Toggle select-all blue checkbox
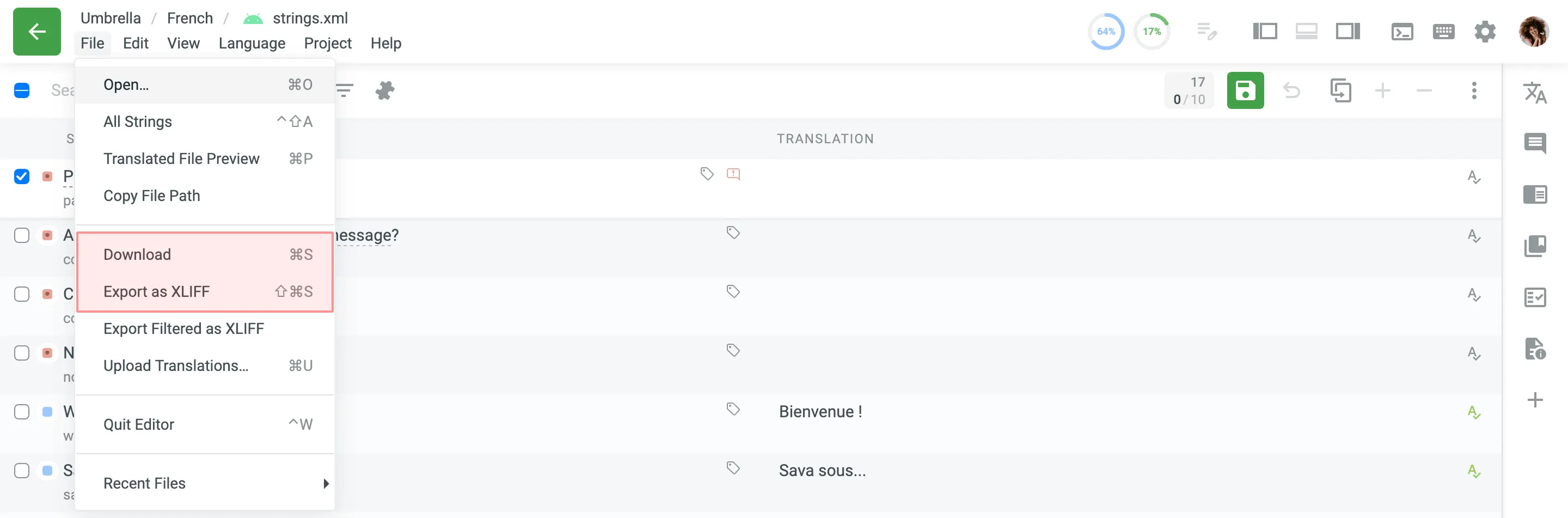Screen dimensions: 1568x518 coord(22,91)
